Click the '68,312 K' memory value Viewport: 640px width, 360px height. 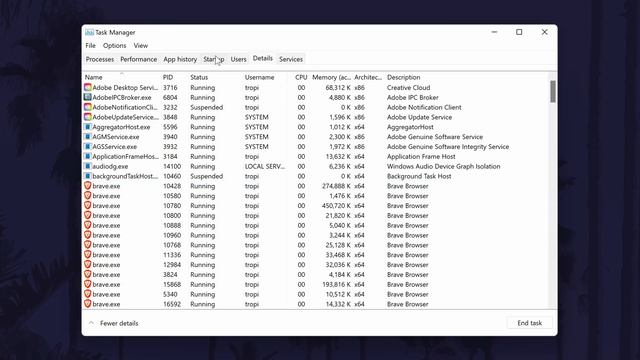[x=338, y=87]
